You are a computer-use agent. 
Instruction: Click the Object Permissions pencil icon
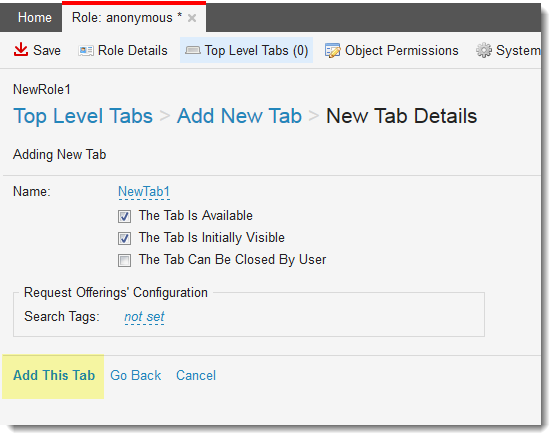pos(332,51)
